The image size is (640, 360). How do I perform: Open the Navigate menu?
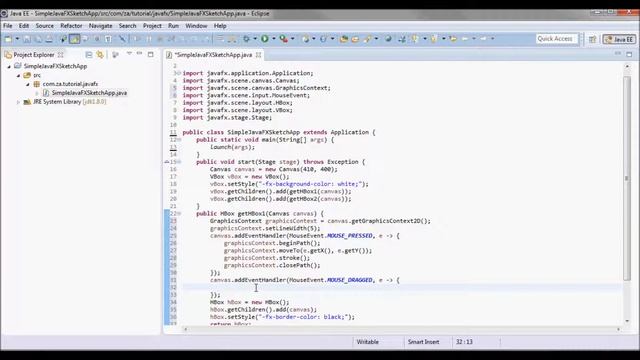click(100, 26)
